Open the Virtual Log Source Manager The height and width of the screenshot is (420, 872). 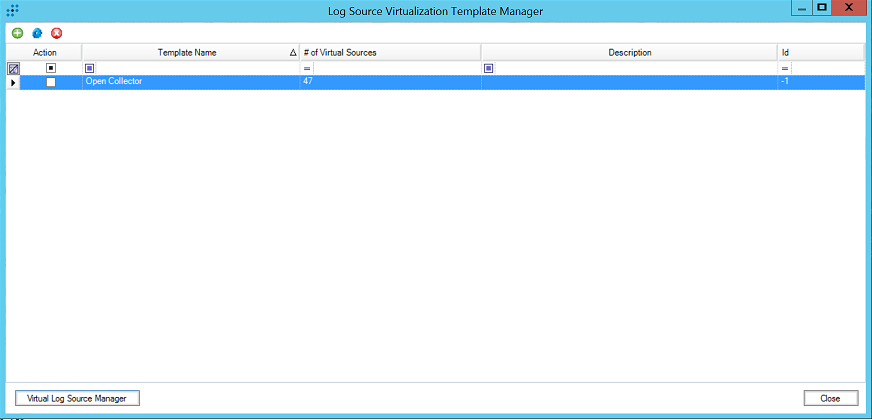(x=77, y=398)
